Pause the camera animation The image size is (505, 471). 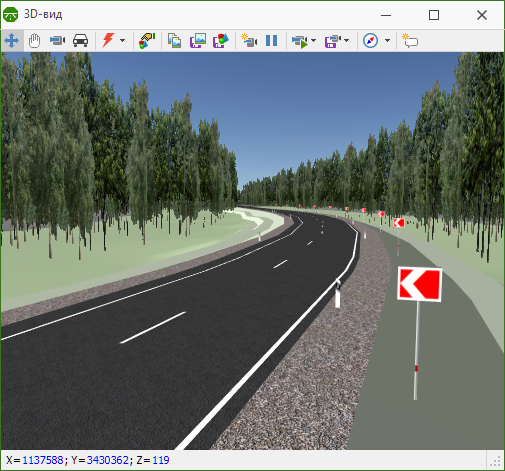[272, 41]
